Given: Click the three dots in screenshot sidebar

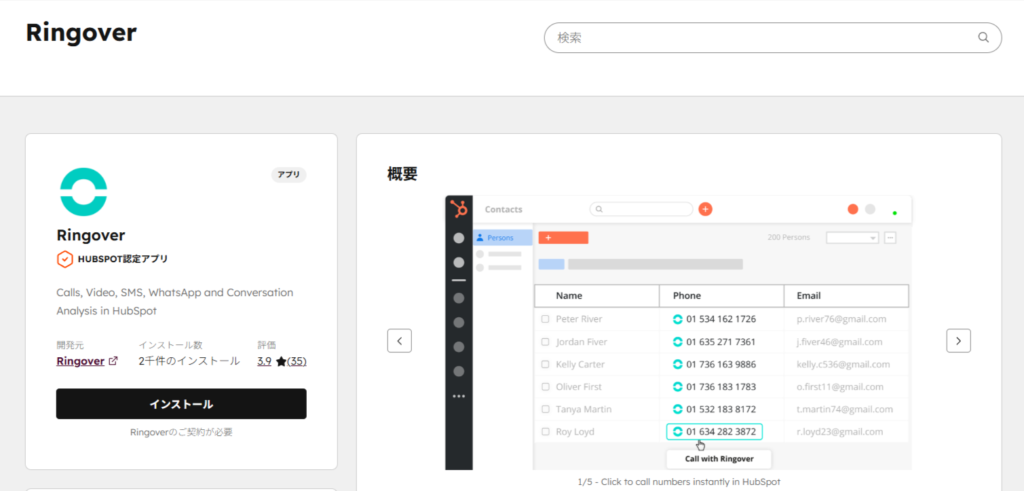Looking at the screenshot, I should click(x=459, y=396).
